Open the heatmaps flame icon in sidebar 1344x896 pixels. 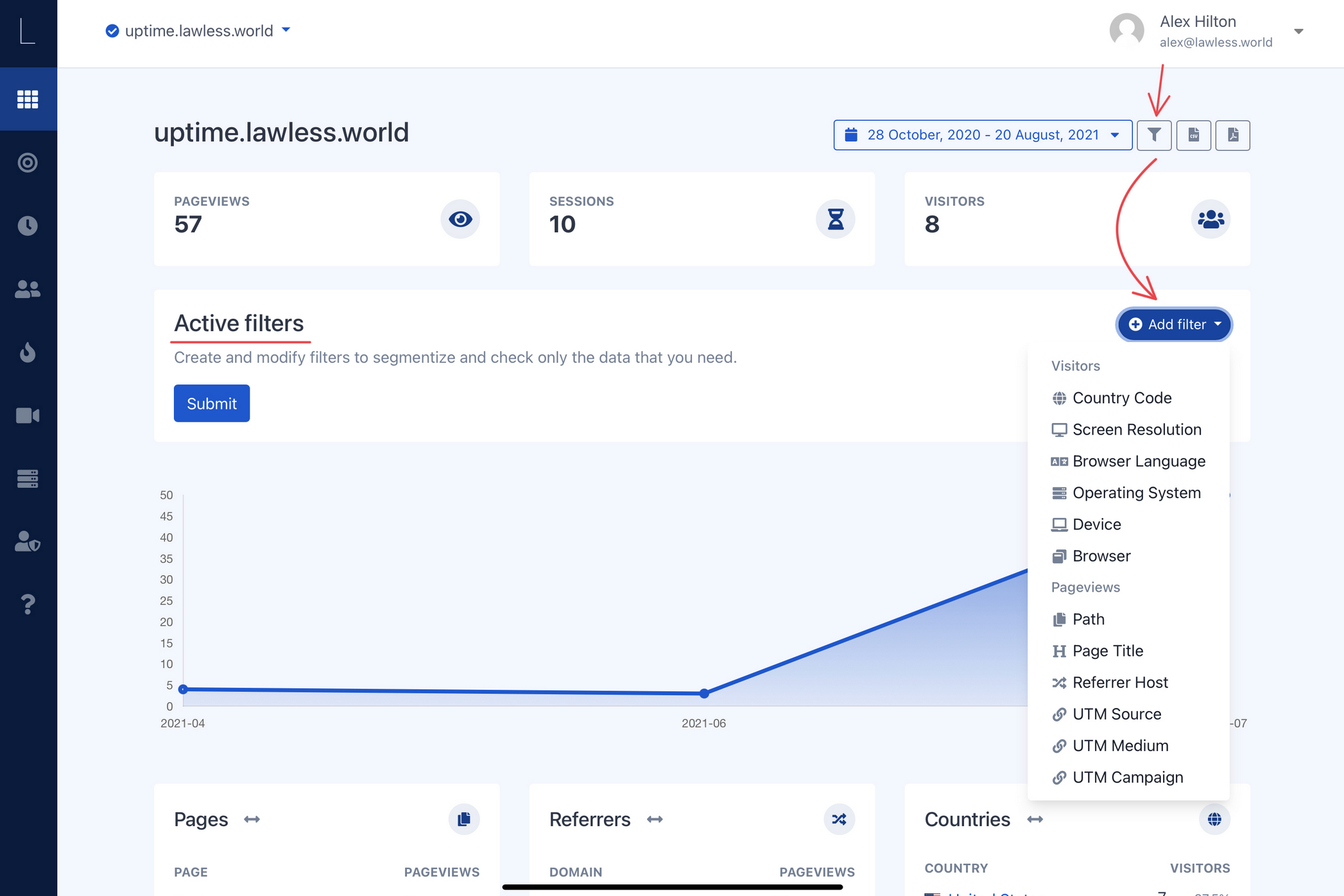point(28,352)
